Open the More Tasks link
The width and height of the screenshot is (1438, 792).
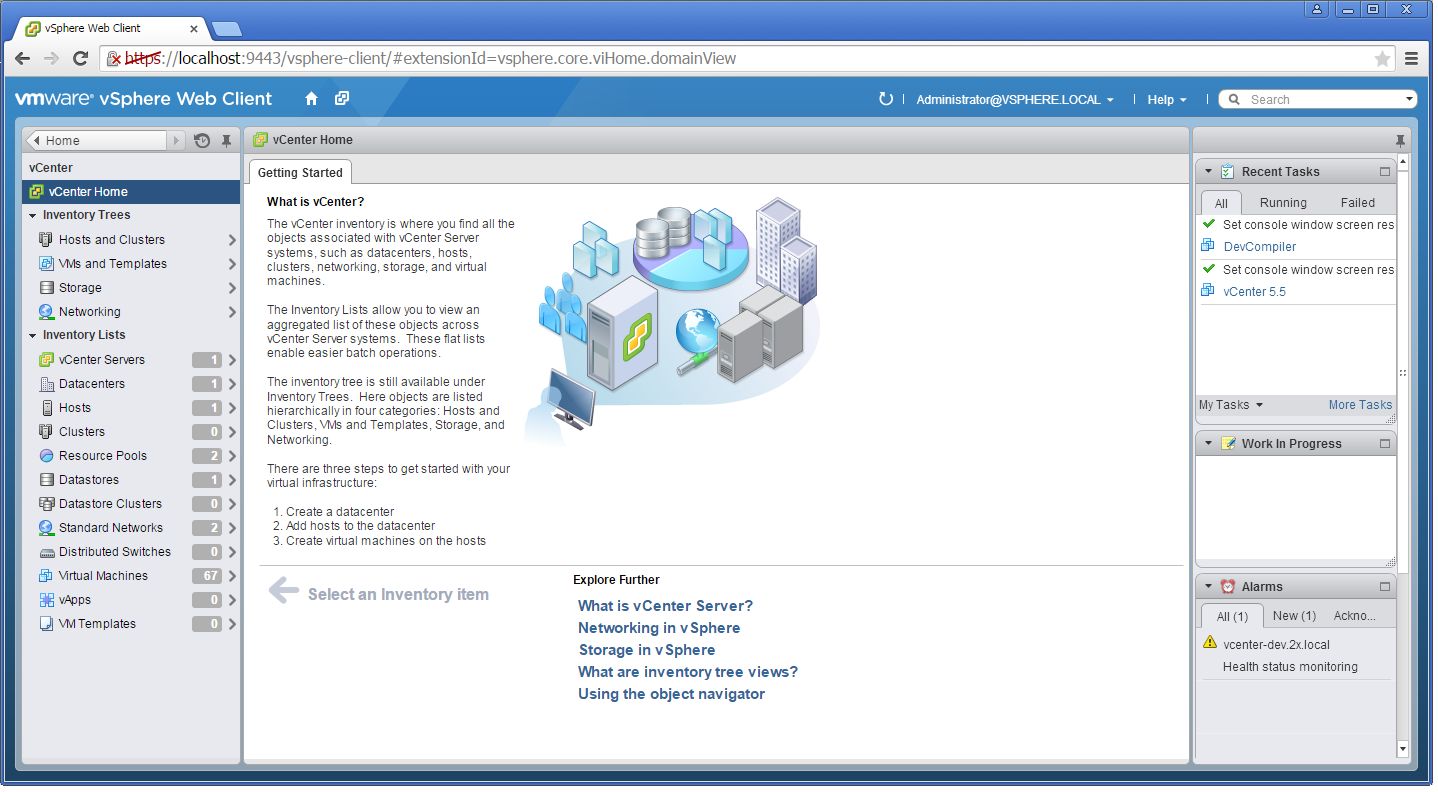tap(1360, 405)
